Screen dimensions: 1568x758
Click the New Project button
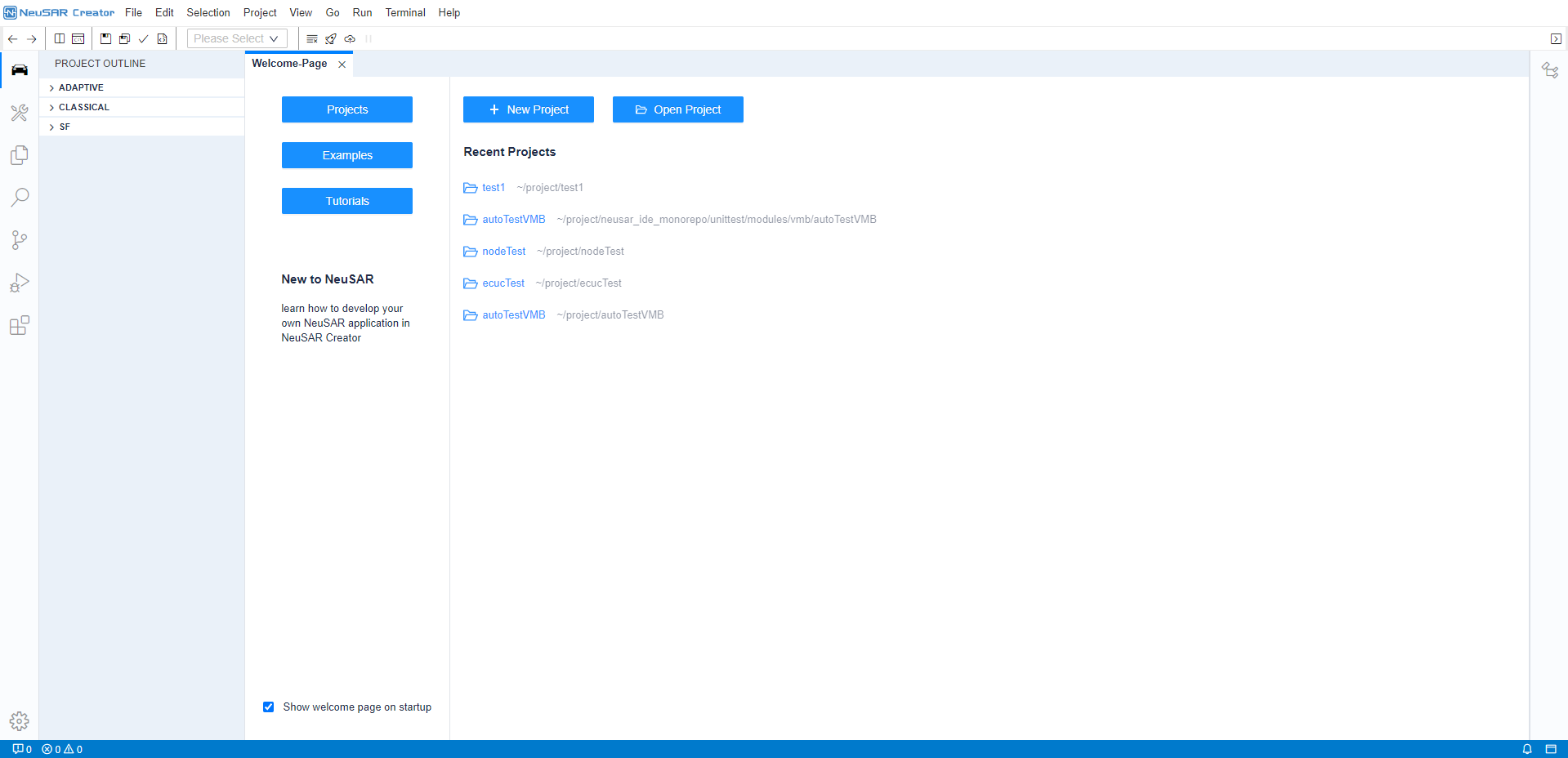pos(528,109)
